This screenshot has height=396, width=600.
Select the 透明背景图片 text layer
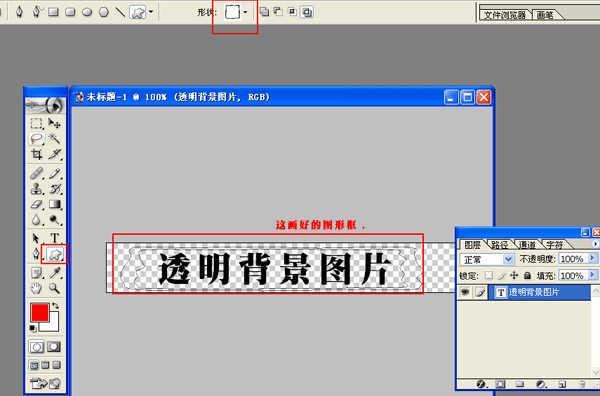point(540,292)
